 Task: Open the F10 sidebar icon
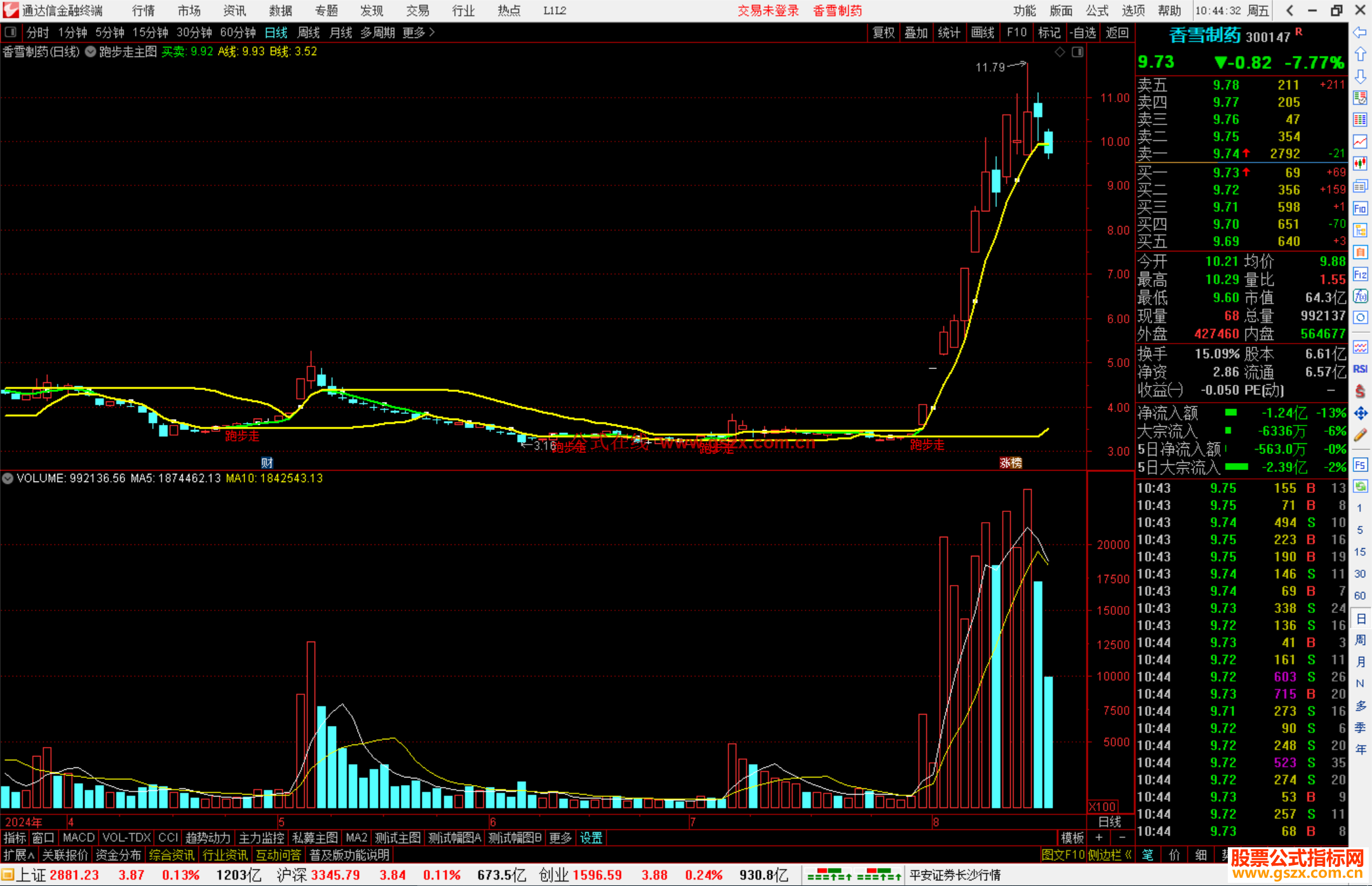coord(1360,209)
